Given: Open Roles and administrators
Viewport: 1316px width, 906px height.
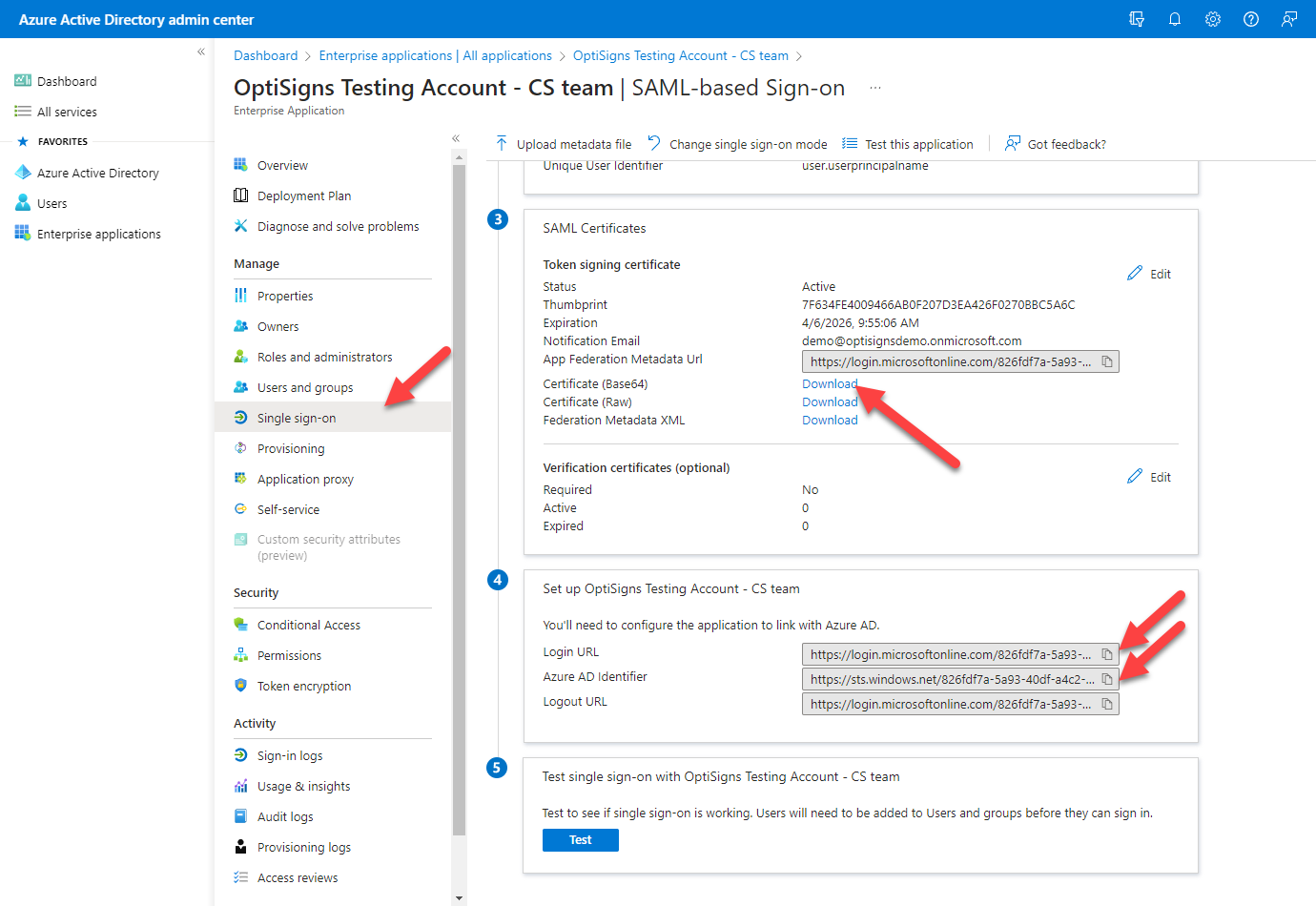Looking at the screenshot, I should (324, 357).
